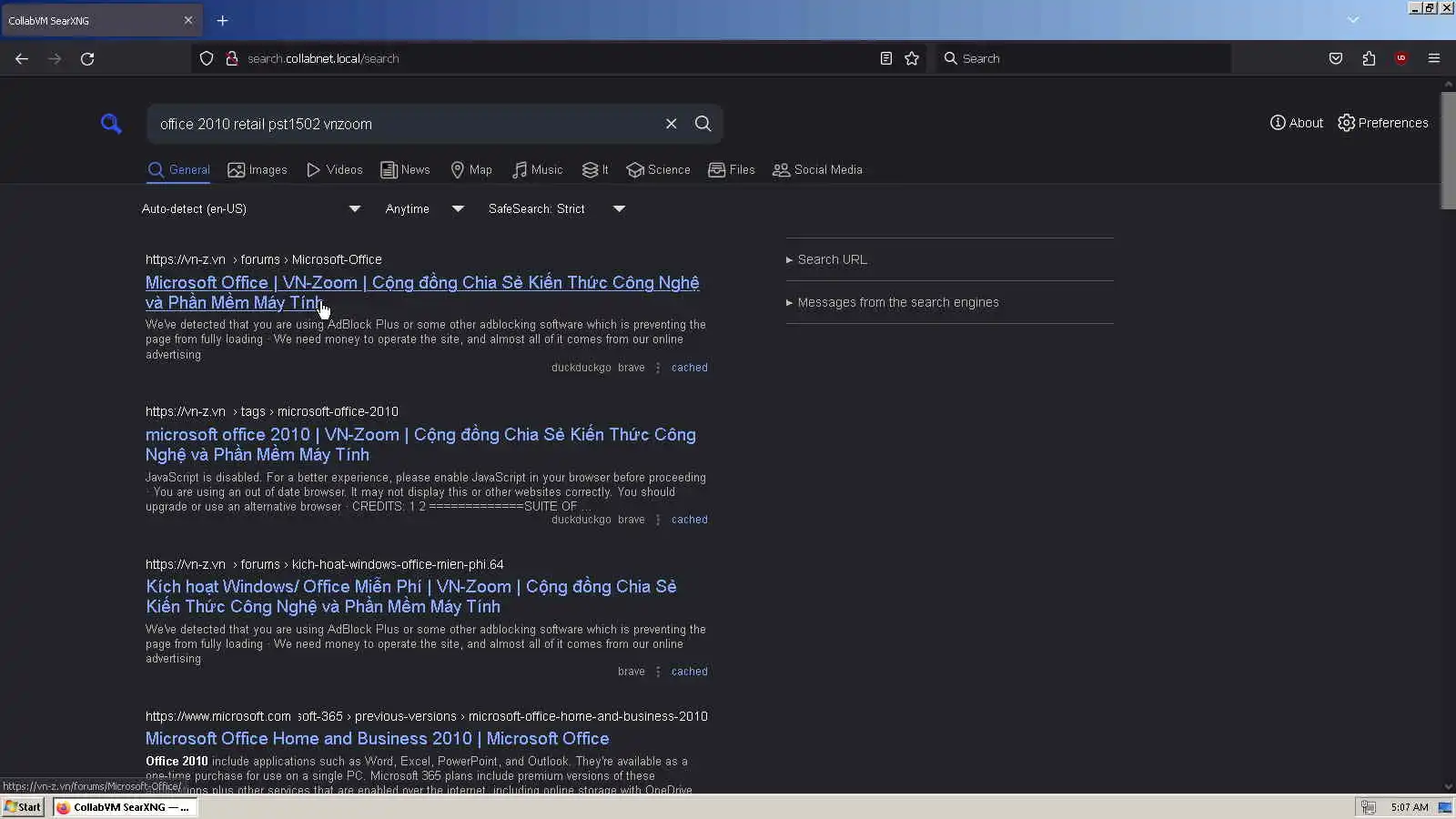Bookmark this page with the star
This screenshot has width=1456, height=819.
pyautogui.click(x=912, y=58)
